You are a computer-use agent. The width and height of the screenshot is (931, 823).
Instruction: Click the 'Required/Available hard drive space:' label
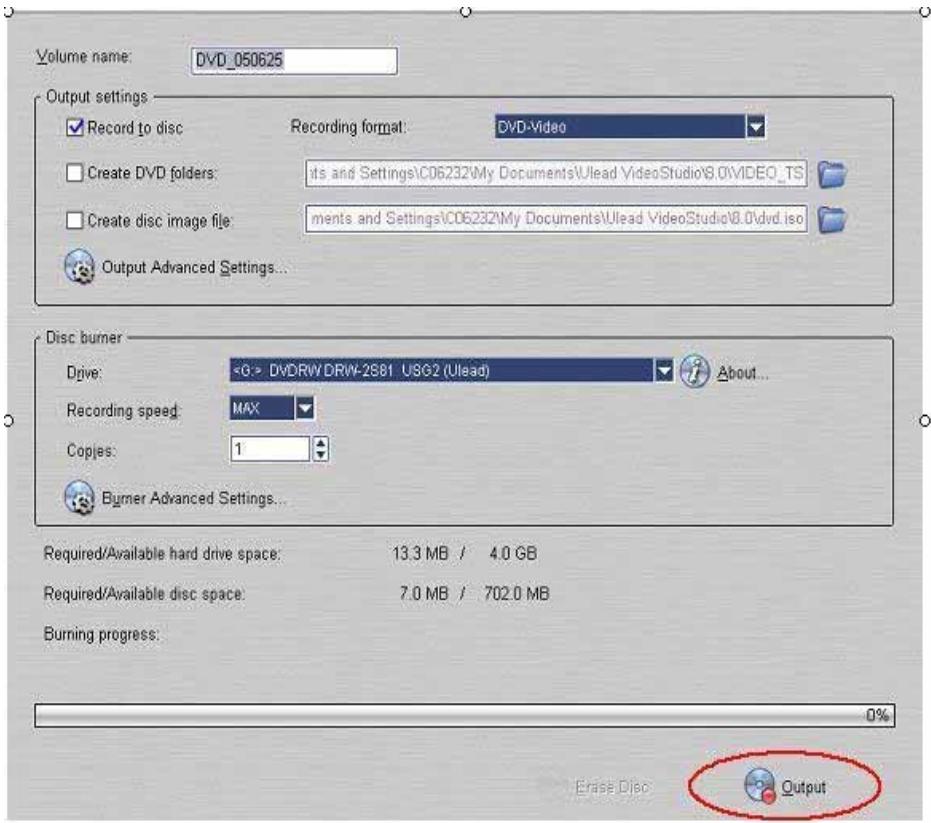point(162,554)
